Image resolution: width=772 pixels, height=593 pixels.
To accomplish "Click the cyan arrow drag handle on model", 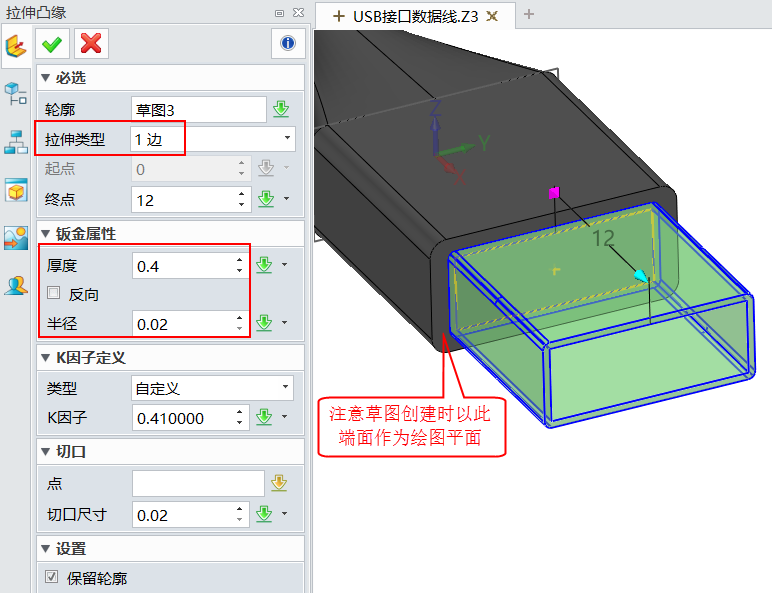I will coord(640,274).
